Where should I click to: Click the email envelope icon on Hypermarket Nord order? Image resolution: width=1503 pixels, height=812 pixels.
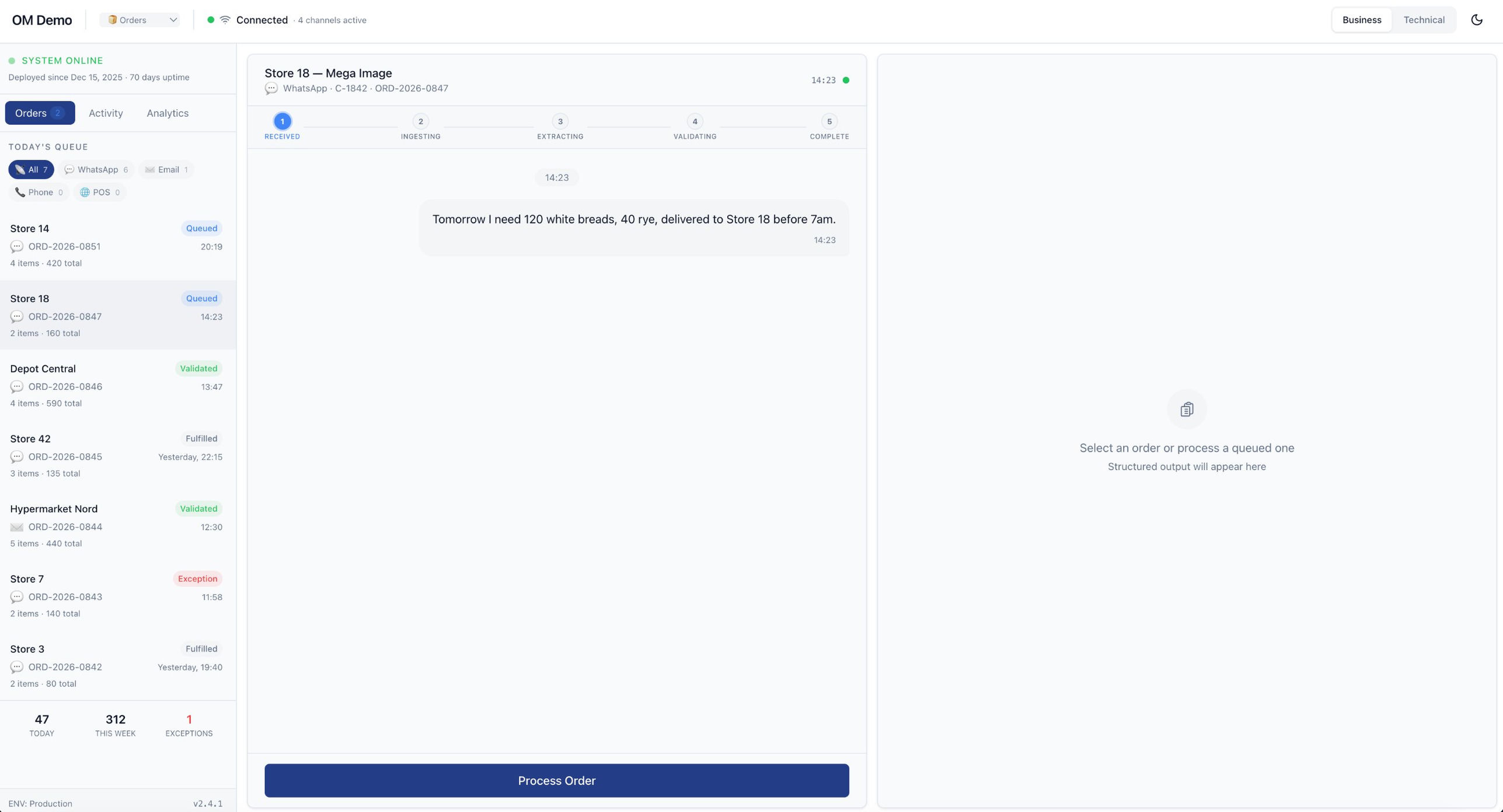pyautogui.click(x=16, y=527)
